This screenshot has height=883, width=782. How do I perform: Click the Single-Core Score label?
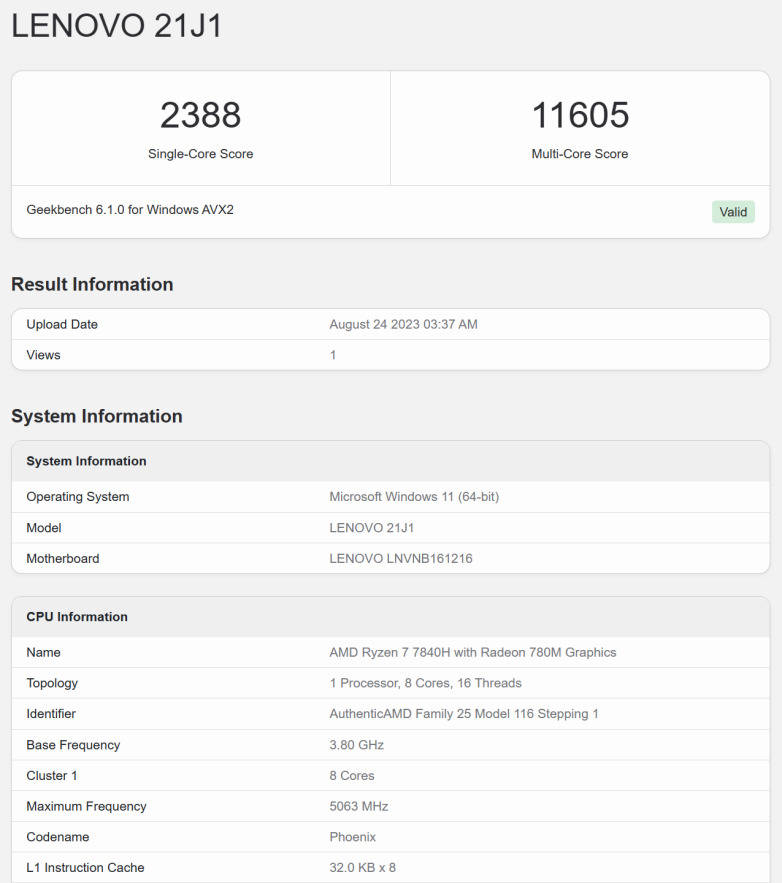click(200, 154)
